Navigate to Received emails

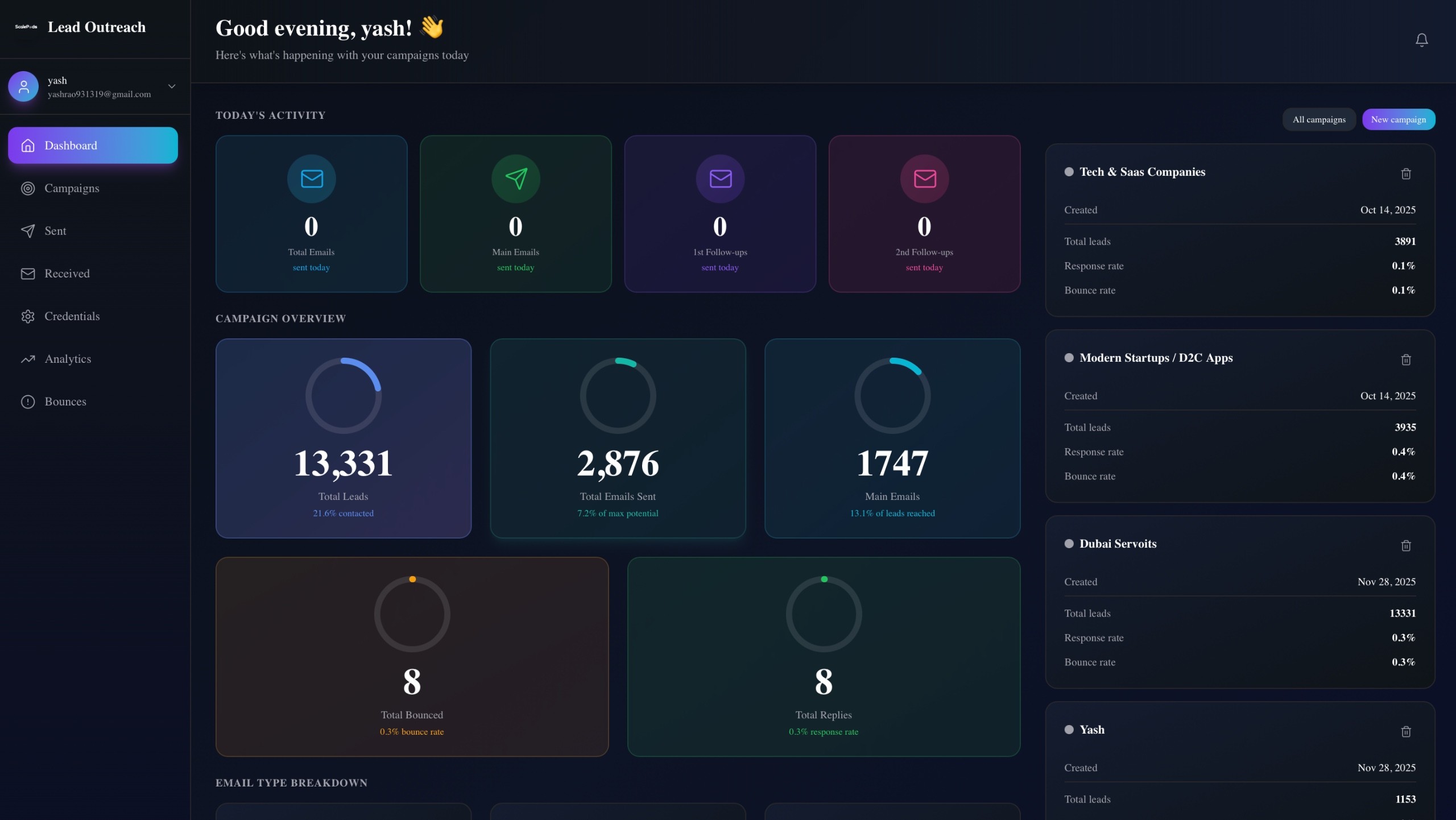[67, 274]
